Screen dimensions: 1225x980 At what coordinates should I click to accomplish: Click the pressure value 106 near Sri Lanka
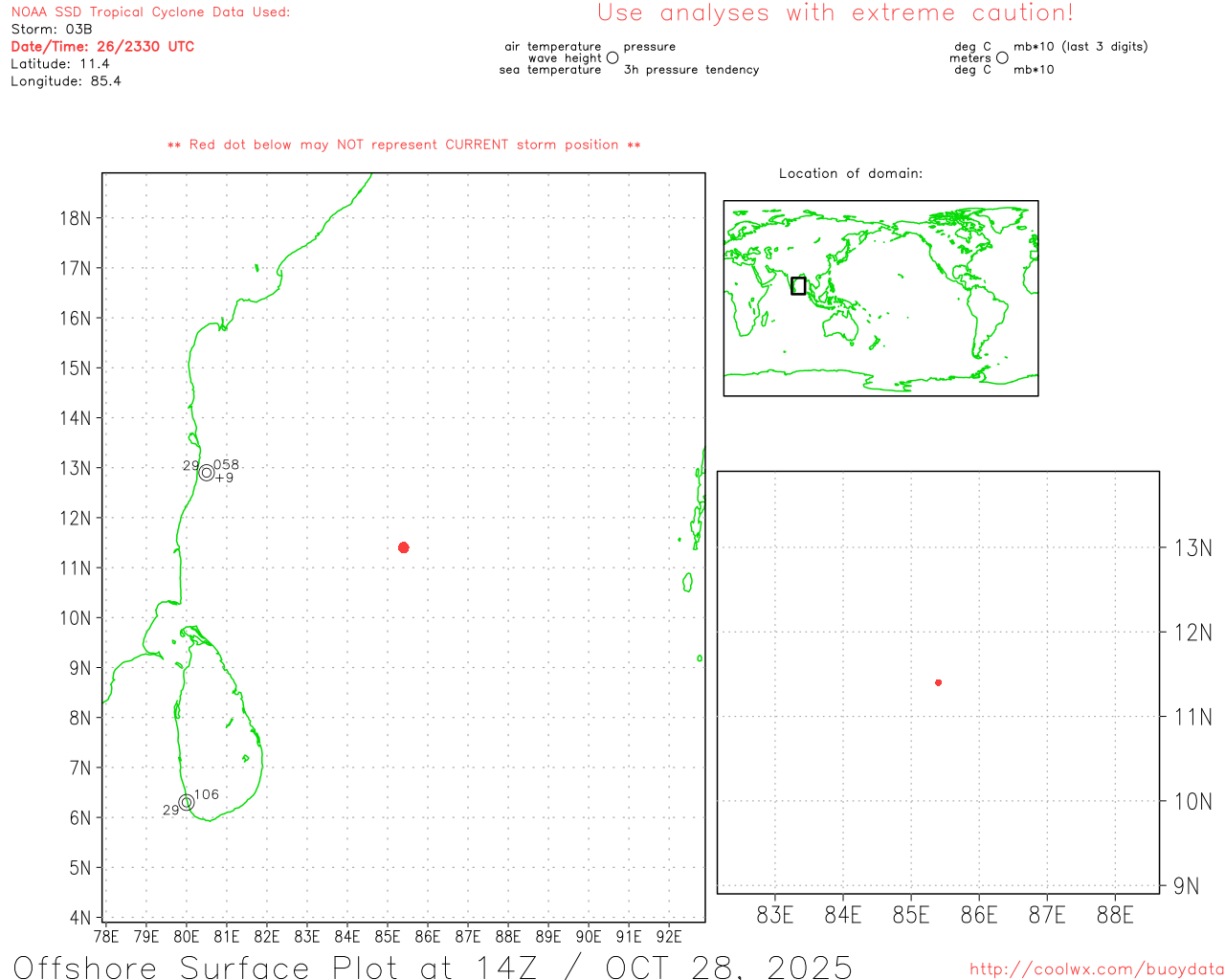[x=207, y=794]
